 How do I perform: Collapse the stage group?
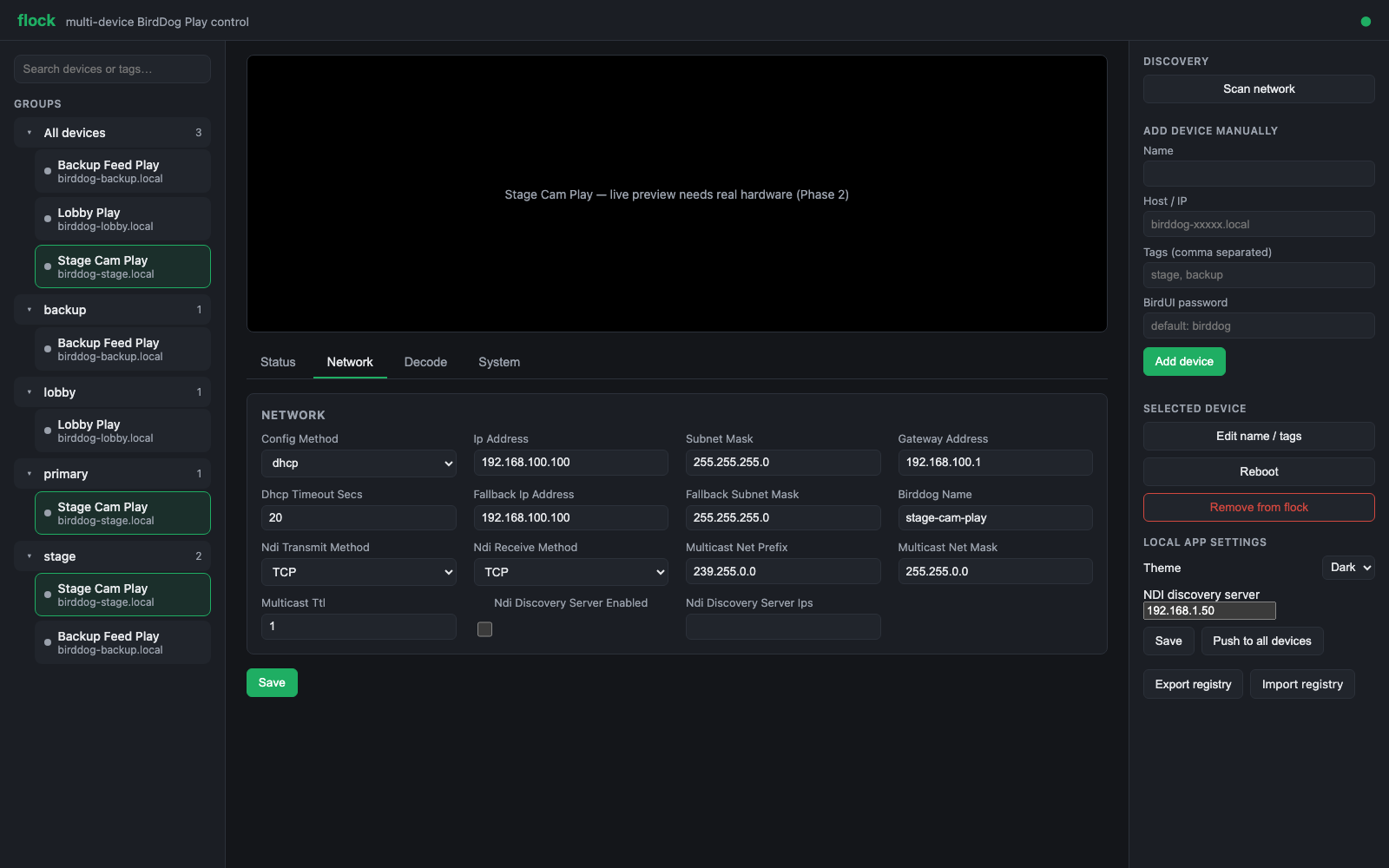pos(112,556)
